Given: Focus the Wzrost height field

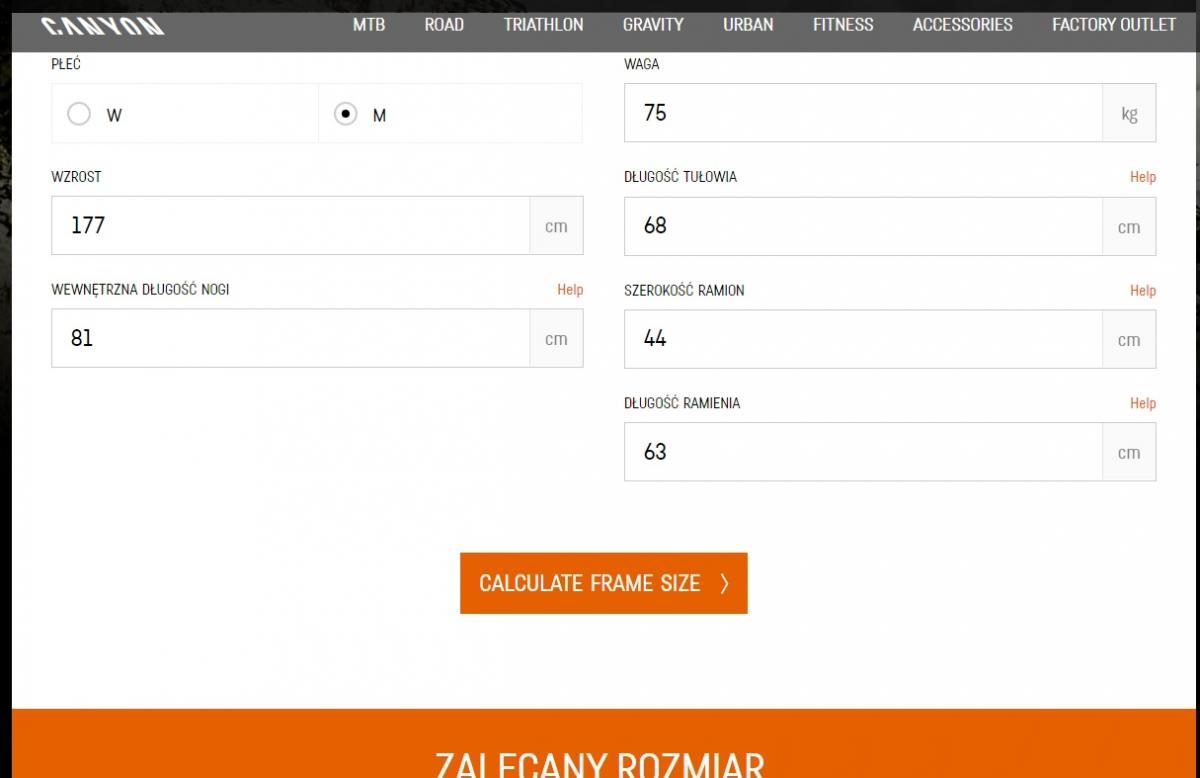Looking at the screenshot, I should [x=290, y=226].
